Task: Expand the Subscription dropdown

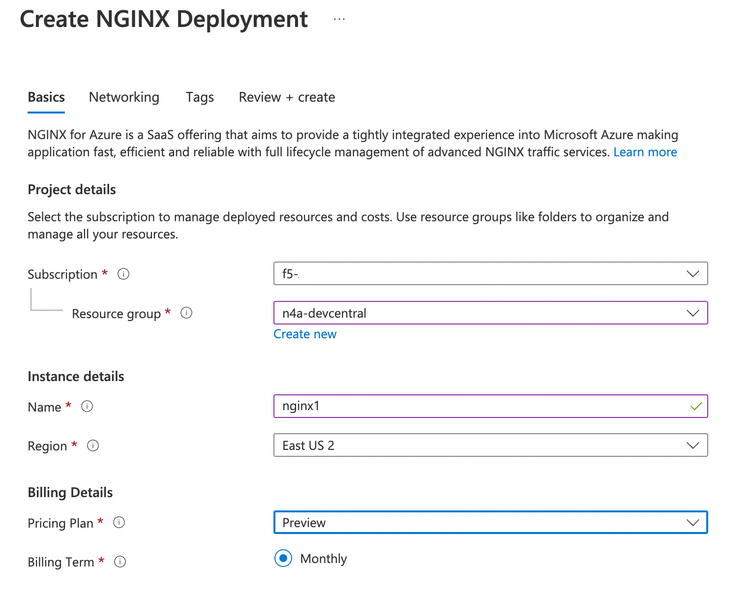Action: pyautogui.click(x=490, y=274)
